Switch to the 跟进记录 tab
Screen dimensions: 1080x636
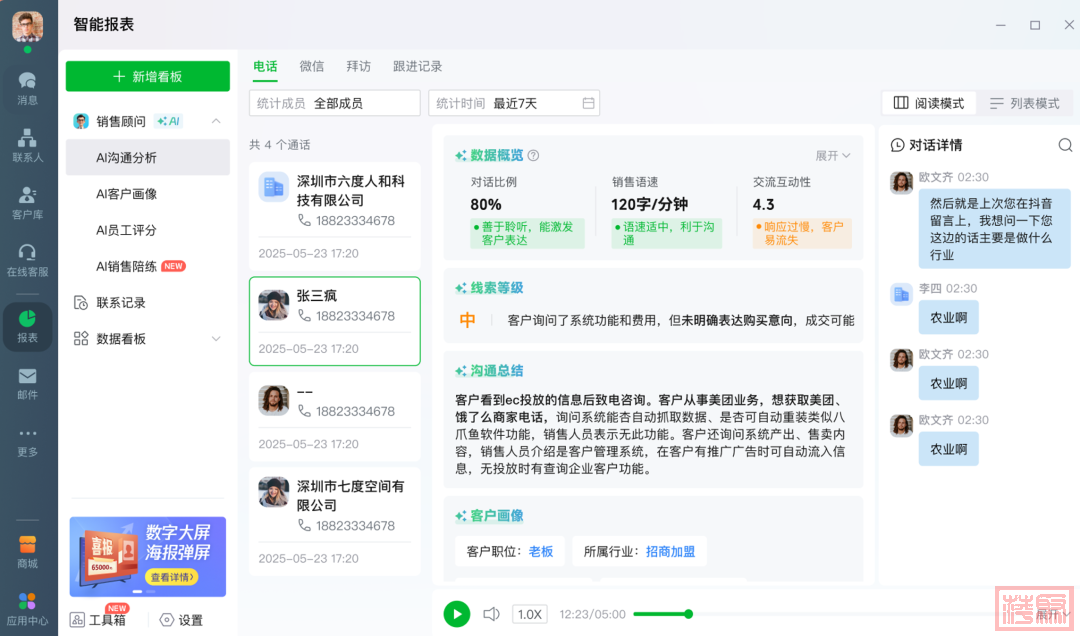point(417,66)
